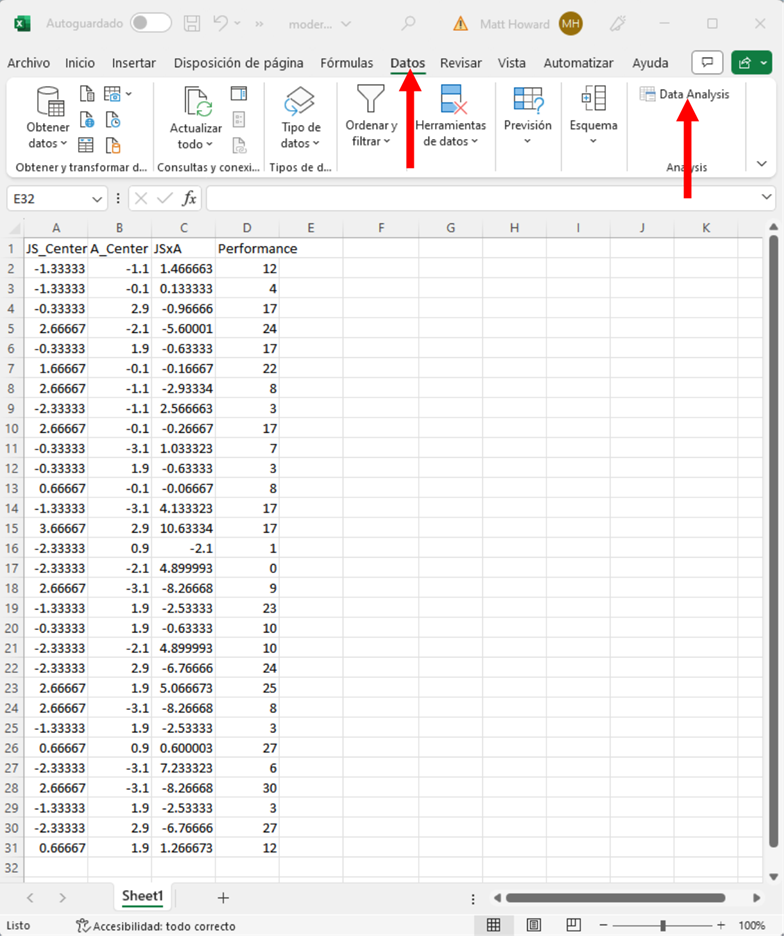784x936 pixels.
Task: Open the Archivo menu
Action: [28, 63]
